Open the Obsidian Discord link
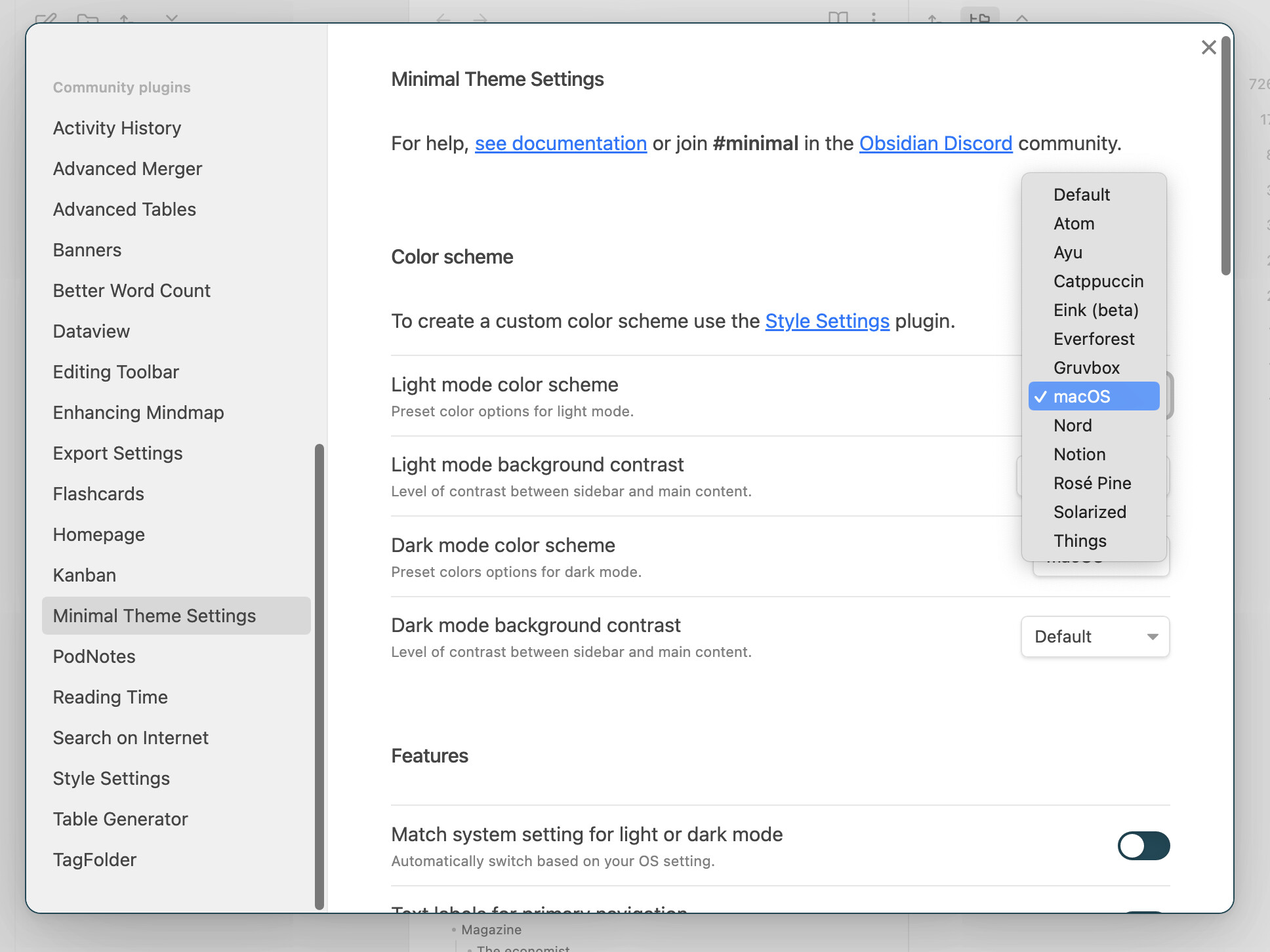 point(936,144)
